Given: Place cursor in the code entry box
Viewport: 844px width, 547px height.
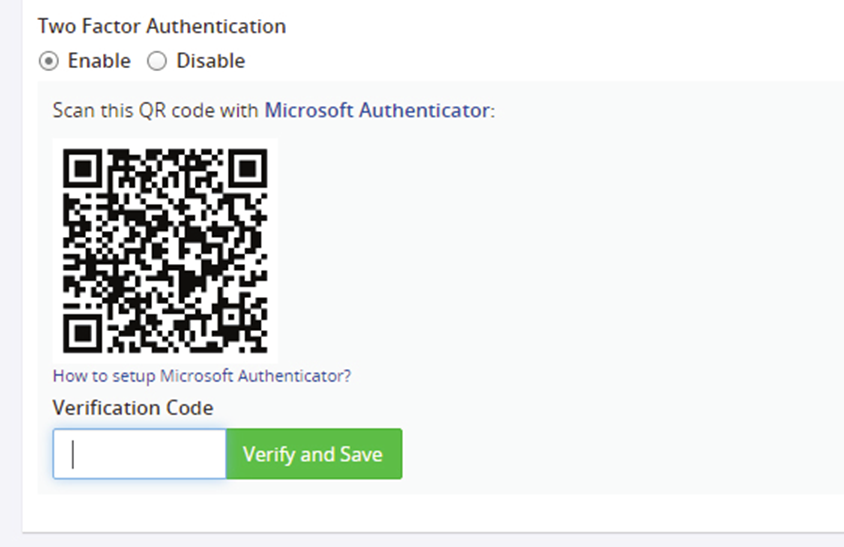Looking at the screenshot, I should [x=139, y=454].
